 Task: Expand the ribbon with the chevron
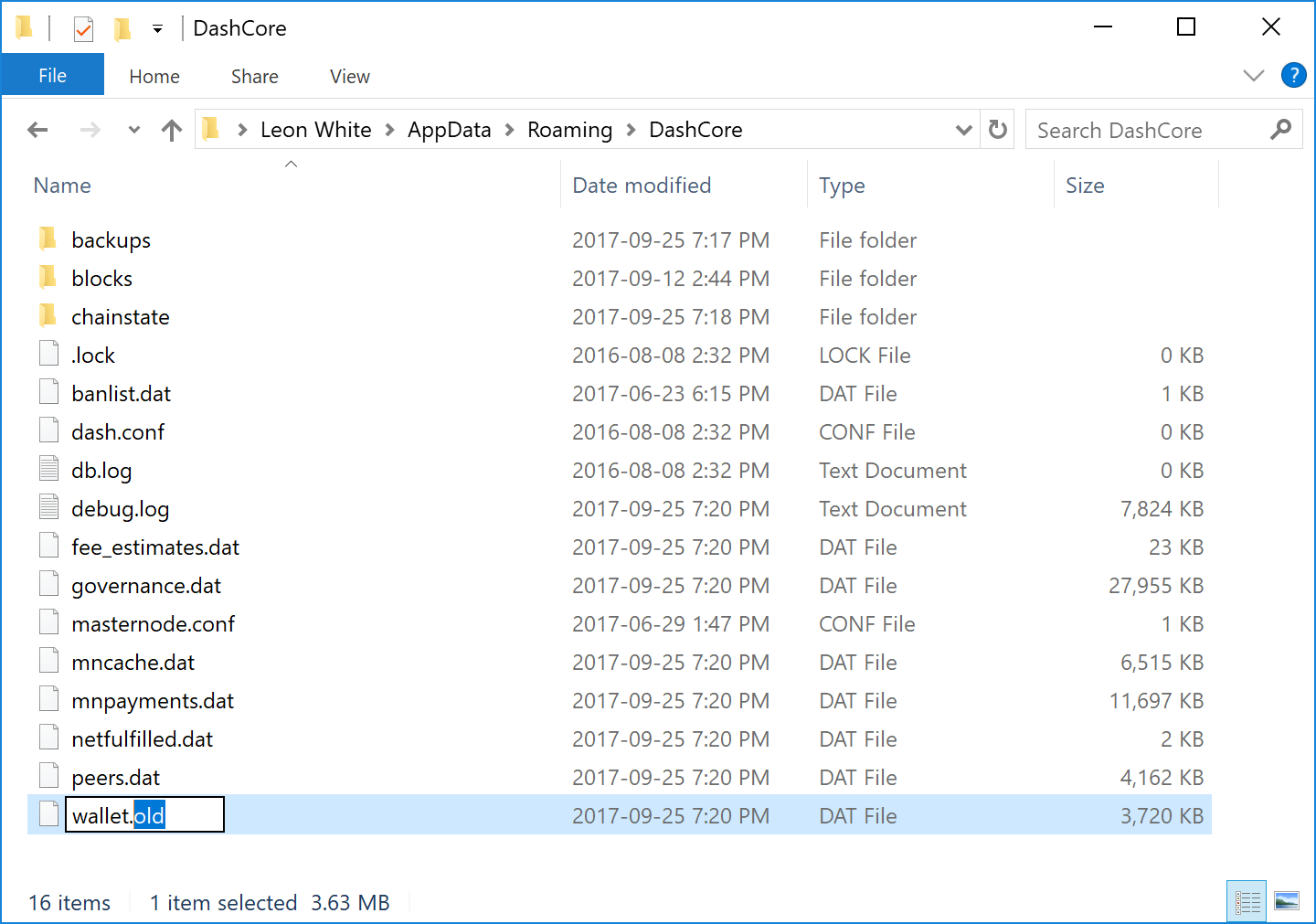click(1254, 75)
